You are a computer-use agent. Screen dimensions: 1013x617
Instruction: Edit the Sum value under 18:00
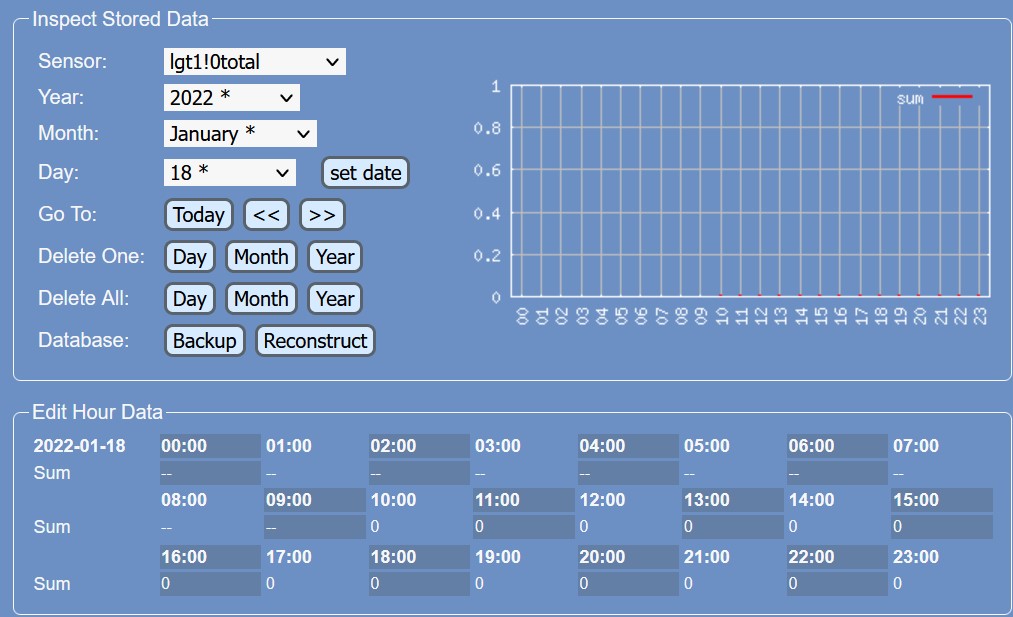419,584
